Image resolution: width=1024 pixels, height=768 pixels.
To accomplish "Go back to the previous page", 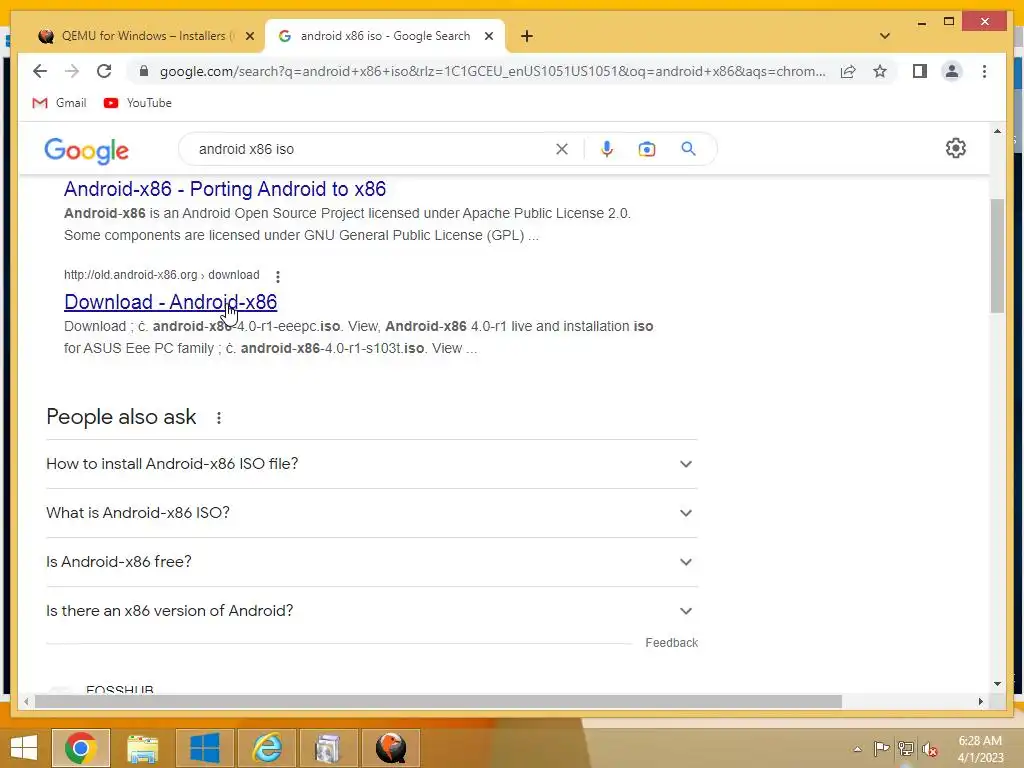I will pyautogui.click(x=40, y=71).
